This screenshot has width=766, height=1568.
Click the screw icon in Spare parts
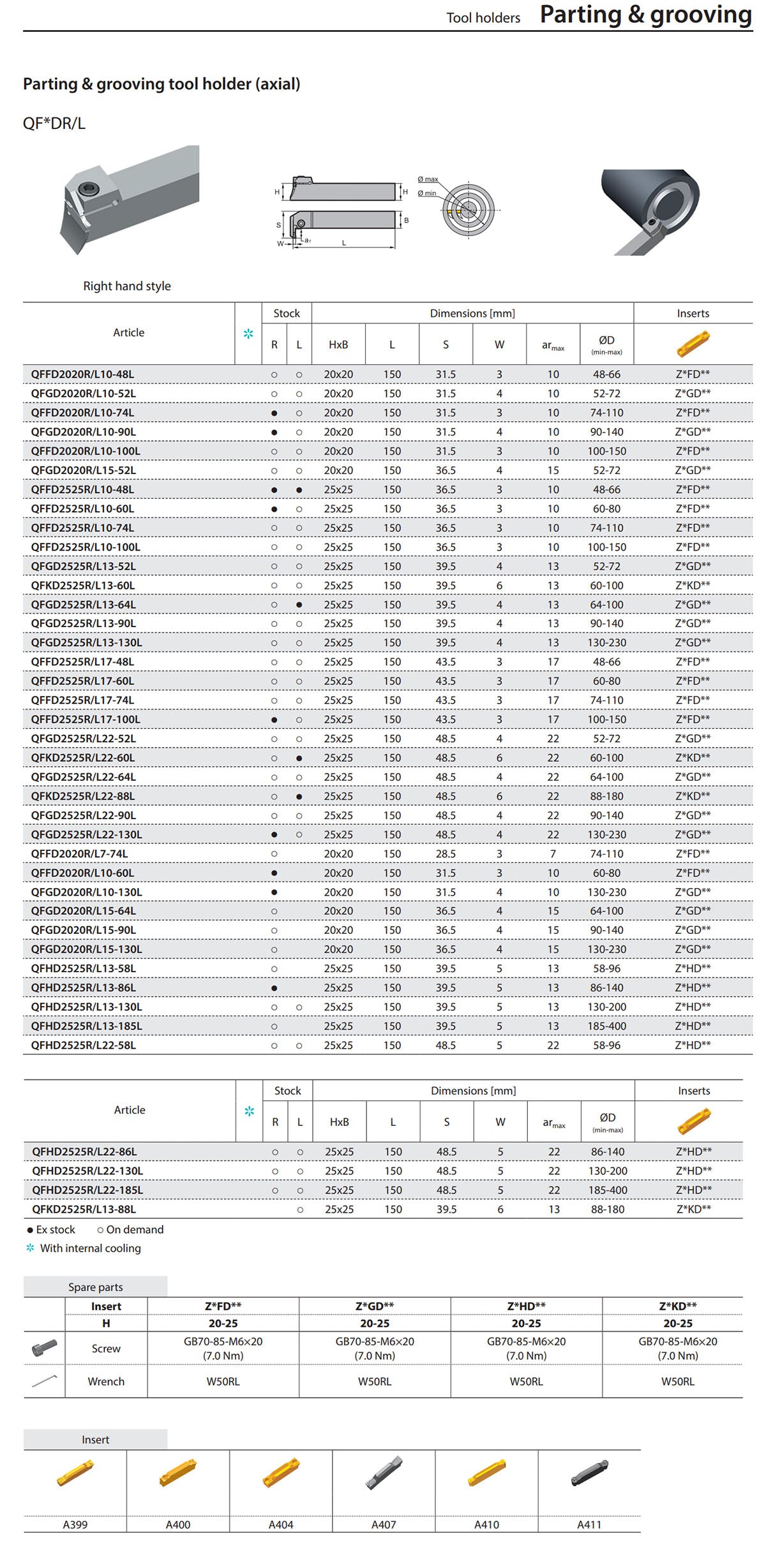coord(44,1347)
